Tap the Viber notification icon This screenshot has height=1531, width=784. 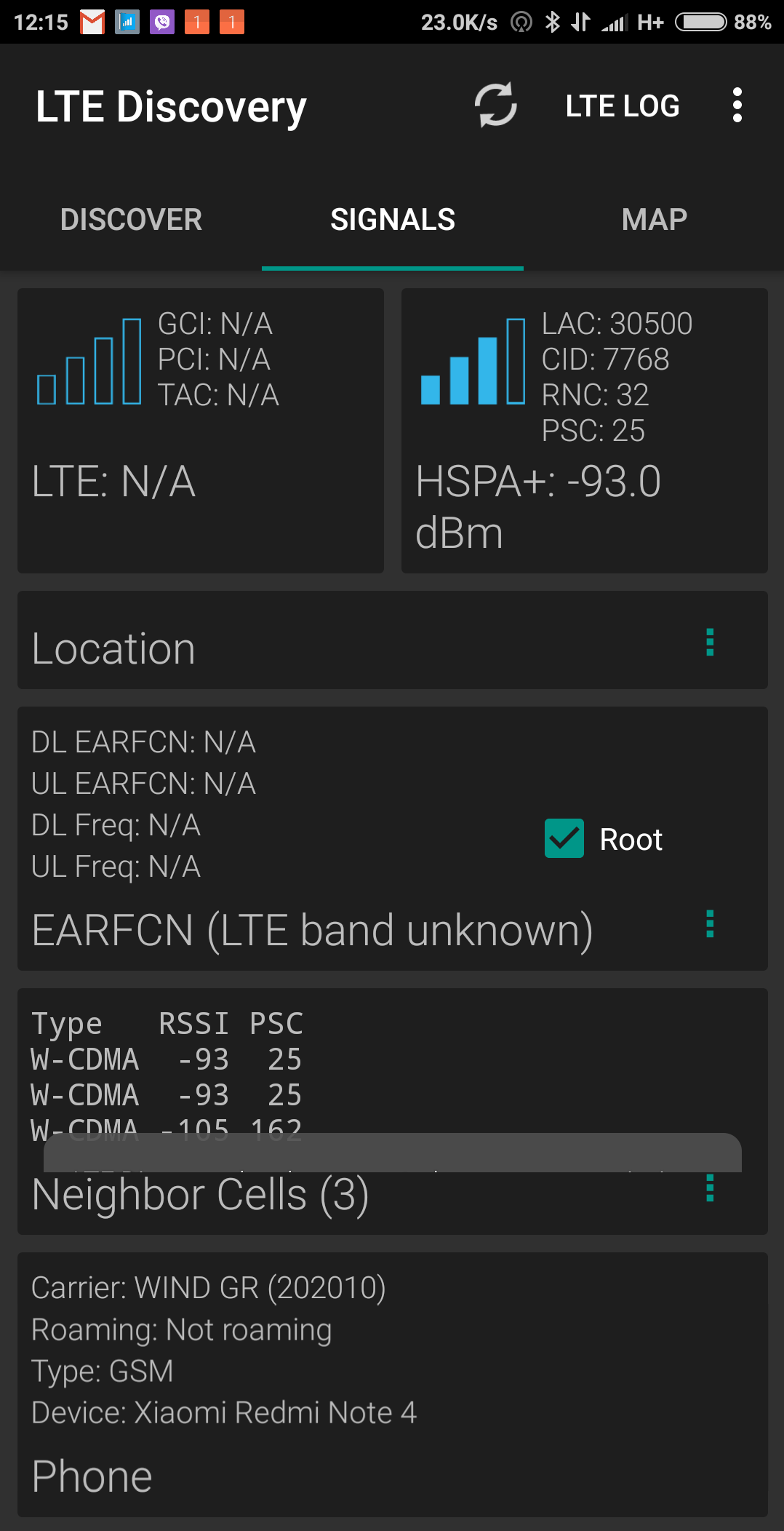(x=161, y=23)
